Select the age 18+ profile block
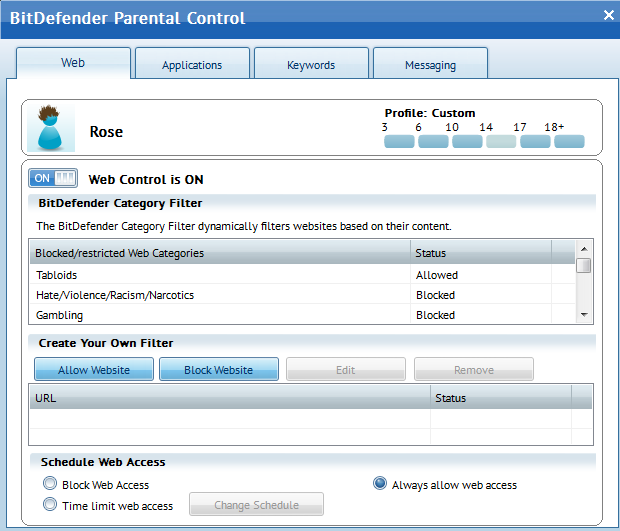Screen dimensions: 620x531 pos(569,141)
